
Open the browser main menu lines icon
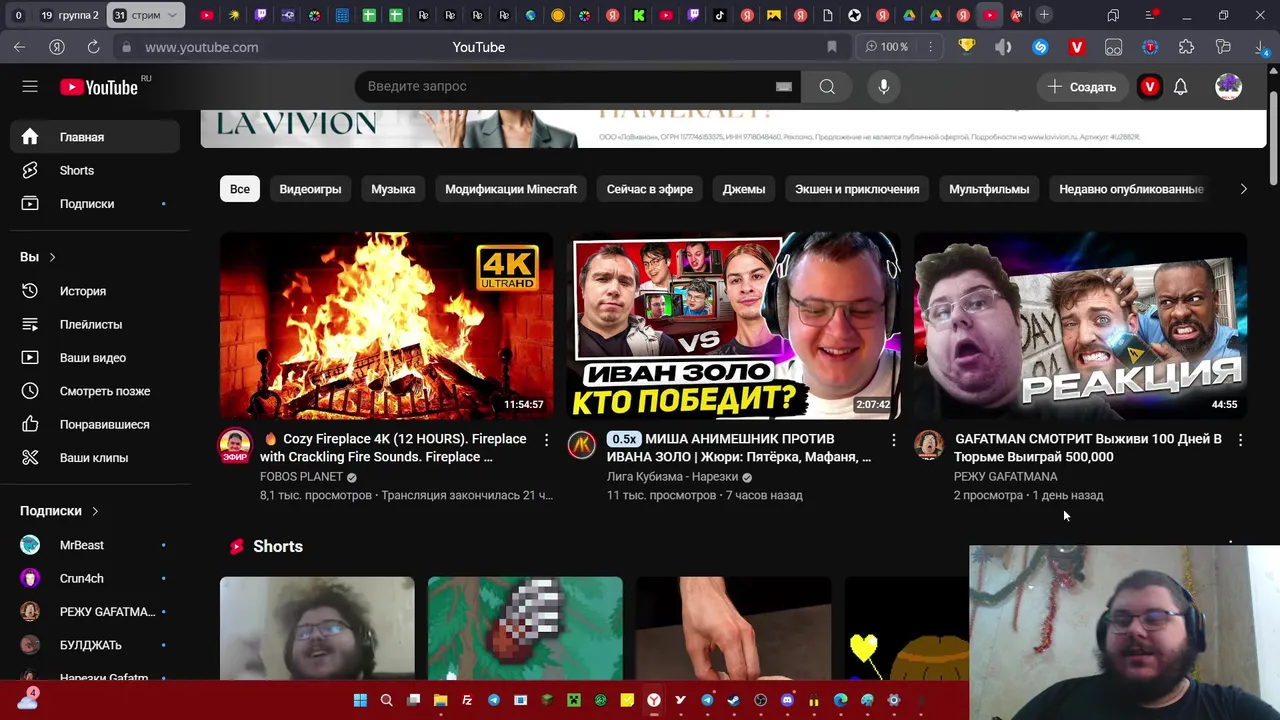coord(1150,15)
